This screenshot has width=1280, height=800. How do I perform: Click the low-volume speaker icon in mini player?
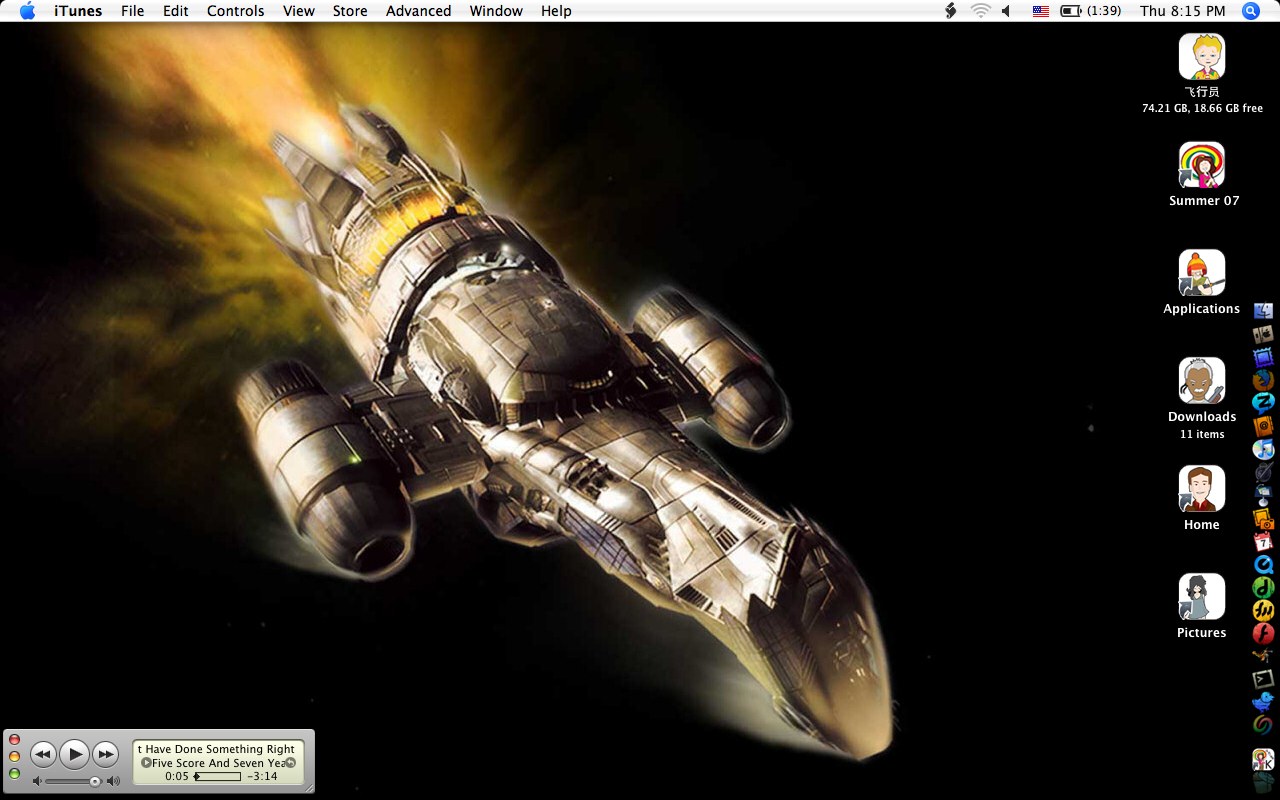coord(37,781)
